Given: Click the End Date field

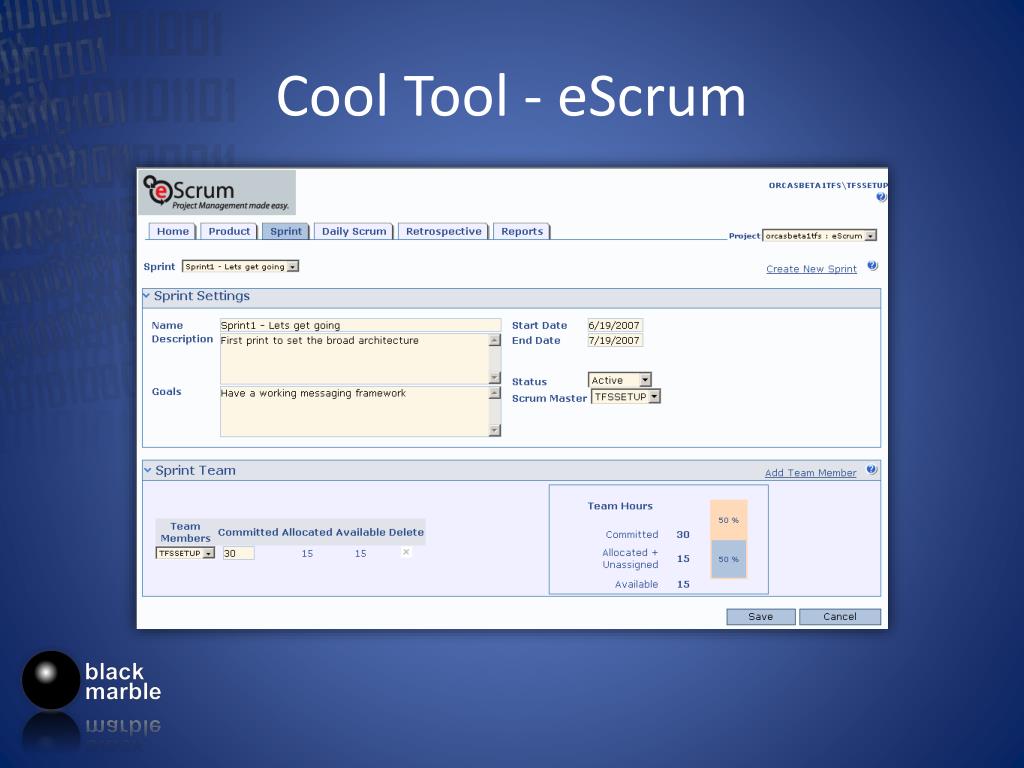Looking at the screenshot, I should click(615, 340).
